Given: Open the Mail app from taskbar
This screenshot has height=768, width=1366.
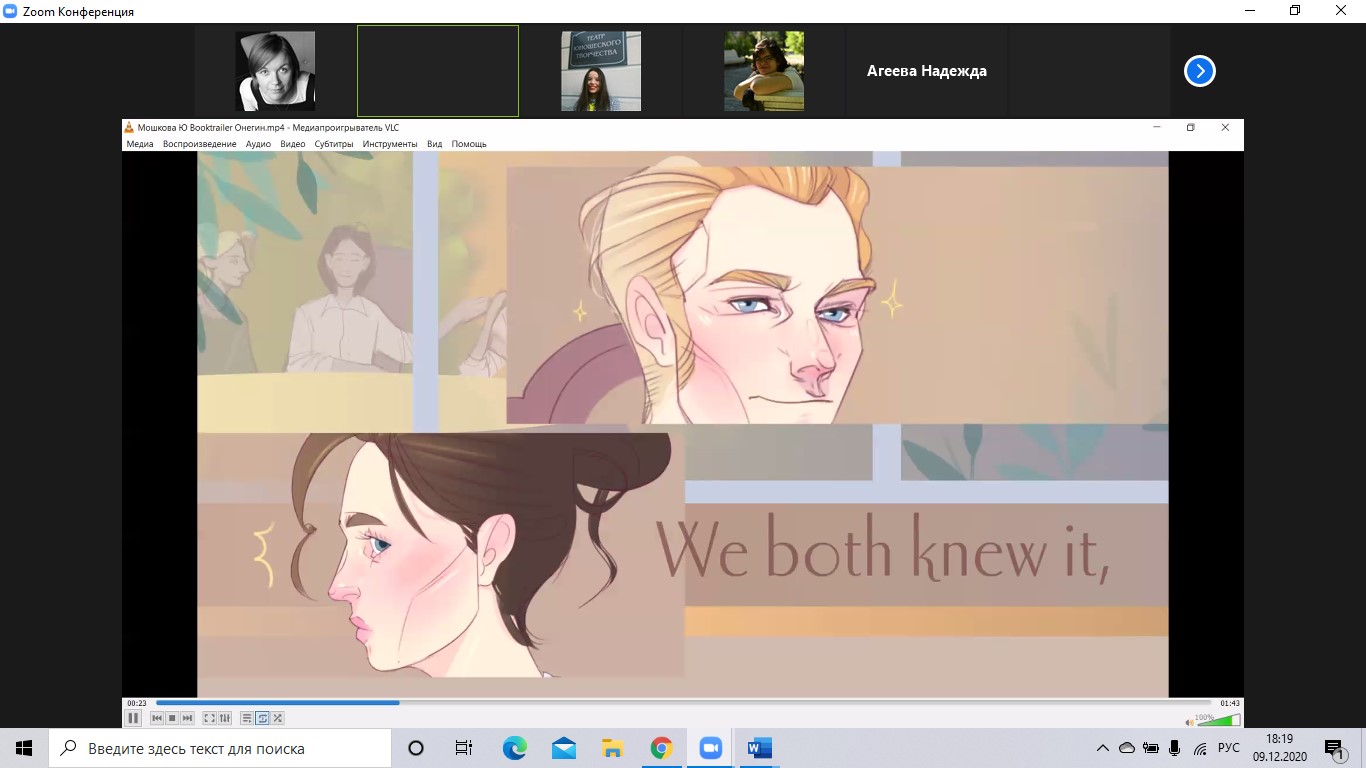Looking at the screenshot, I should (563, 748).
